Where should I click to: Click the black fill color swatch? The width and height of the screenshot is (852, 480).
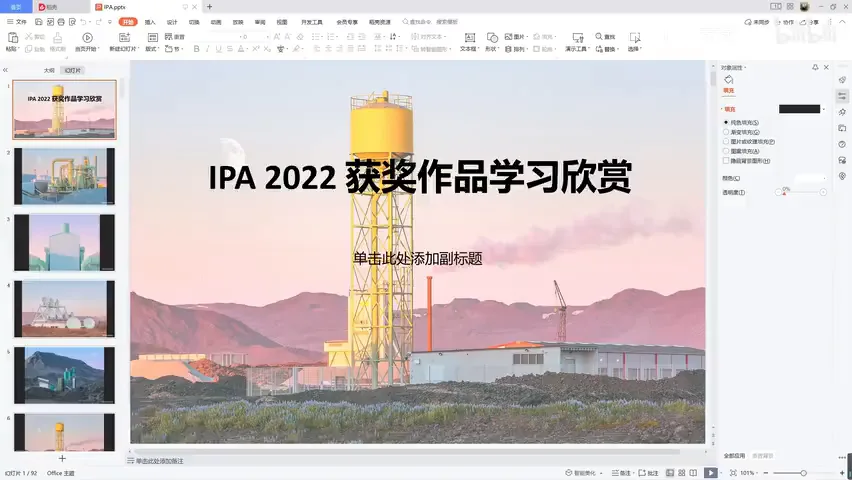[799, 109]
